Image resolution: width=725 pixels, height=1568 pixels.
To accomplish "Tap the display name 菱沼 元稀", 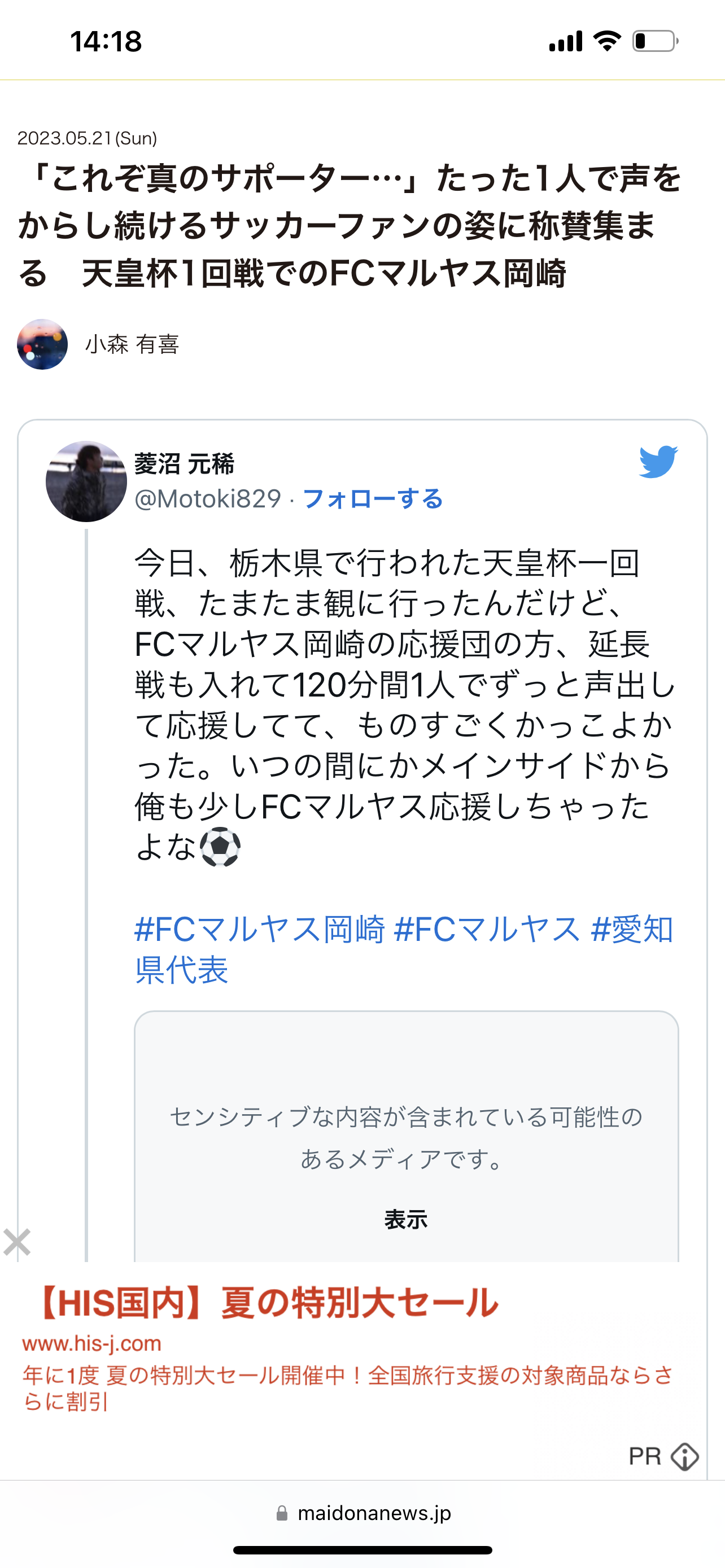I will coord(184,465).
